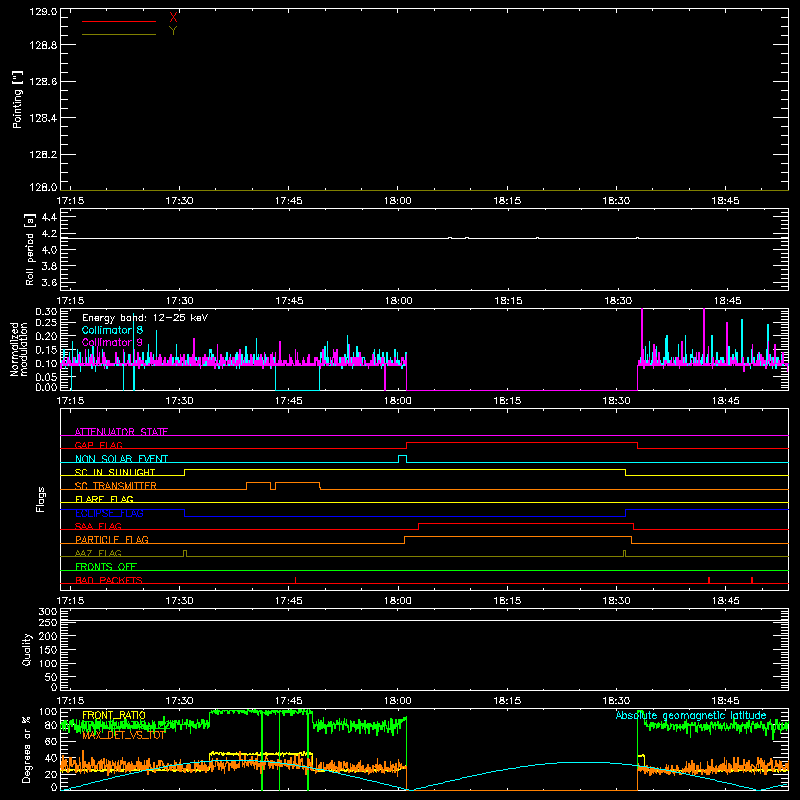Viewport: 800px width, 800px height.
Task: Click the SC_TRANSMITTER flag label
Action: point(116,486)
